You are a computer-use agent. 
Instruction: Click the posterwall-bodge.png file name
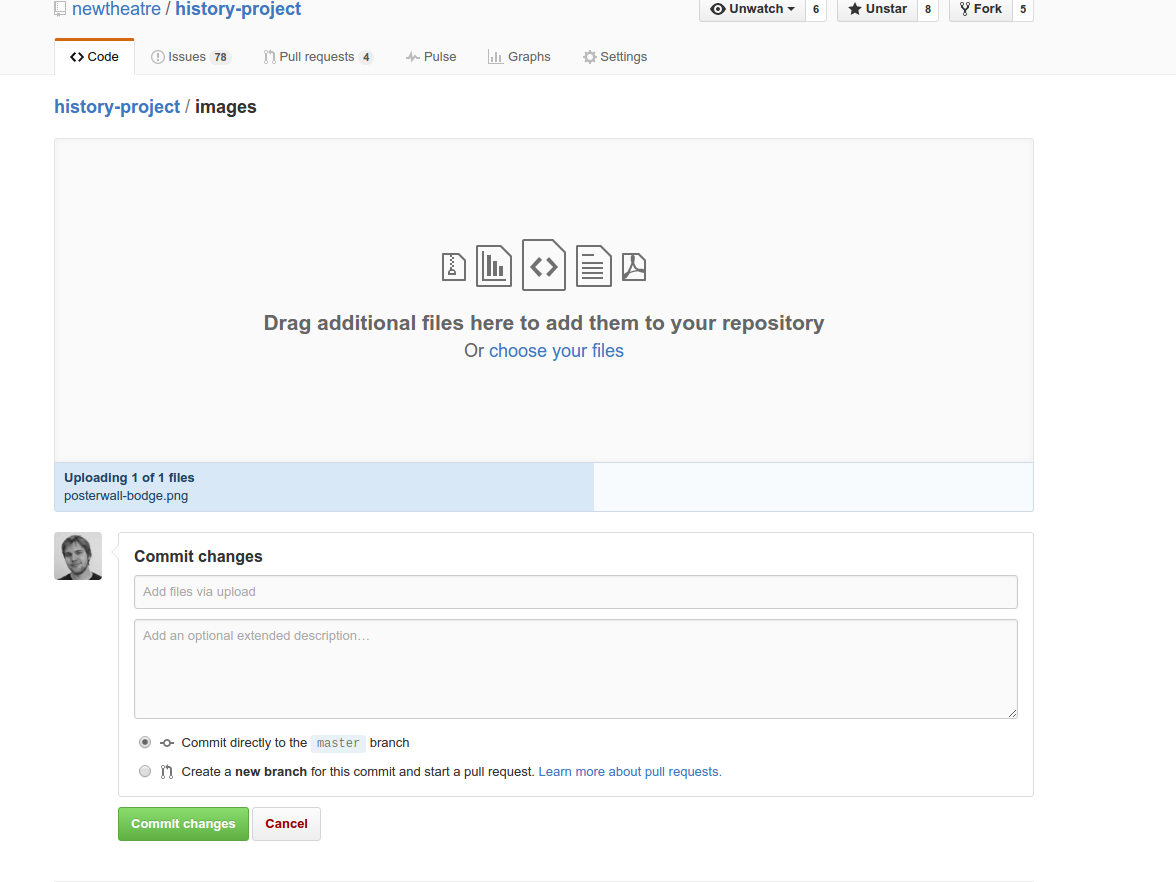pyautogui.click(x=126, y=496)
